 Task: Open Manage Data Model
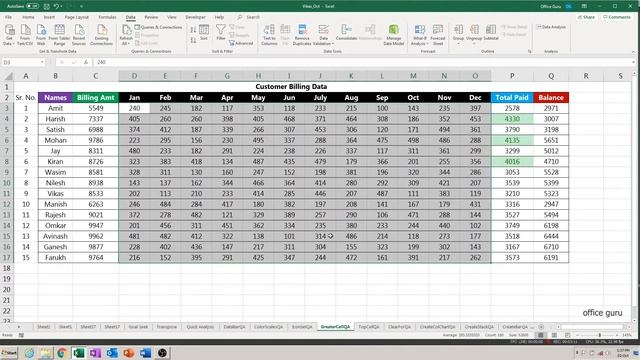point(393,35)
